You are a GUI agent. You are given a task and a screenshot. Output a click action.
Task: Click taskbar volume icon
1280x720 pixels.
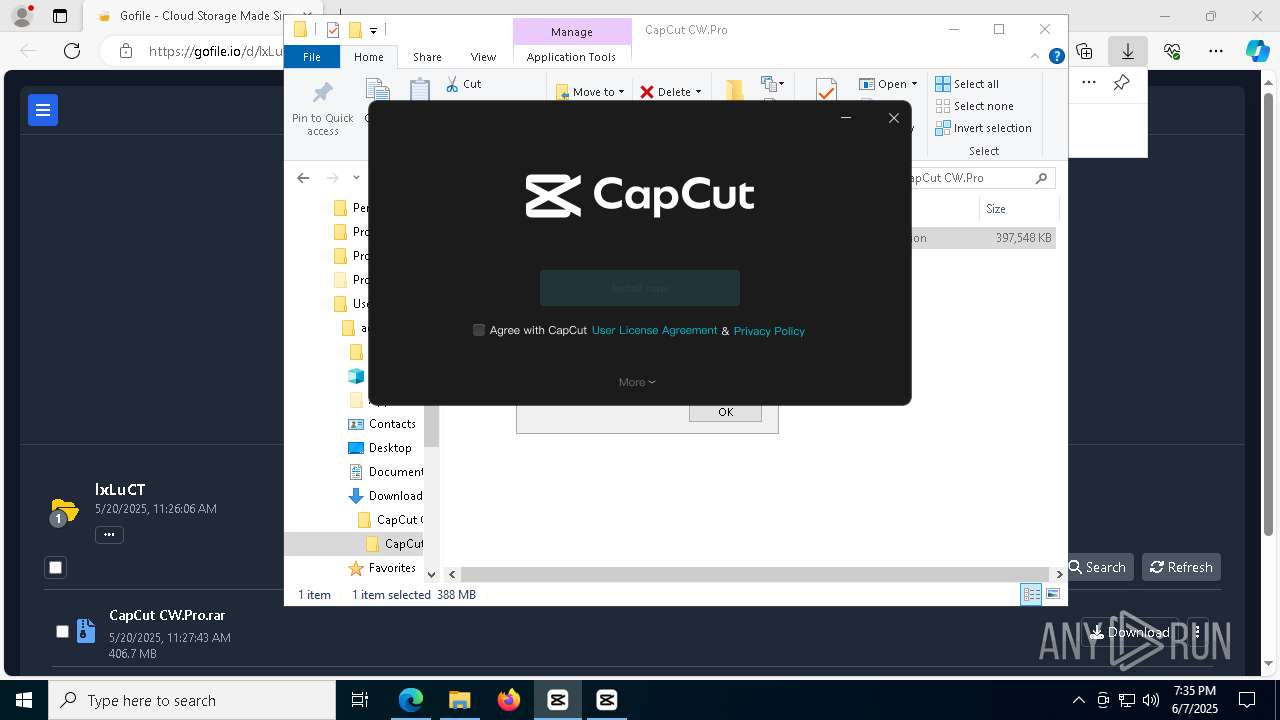1151,700
